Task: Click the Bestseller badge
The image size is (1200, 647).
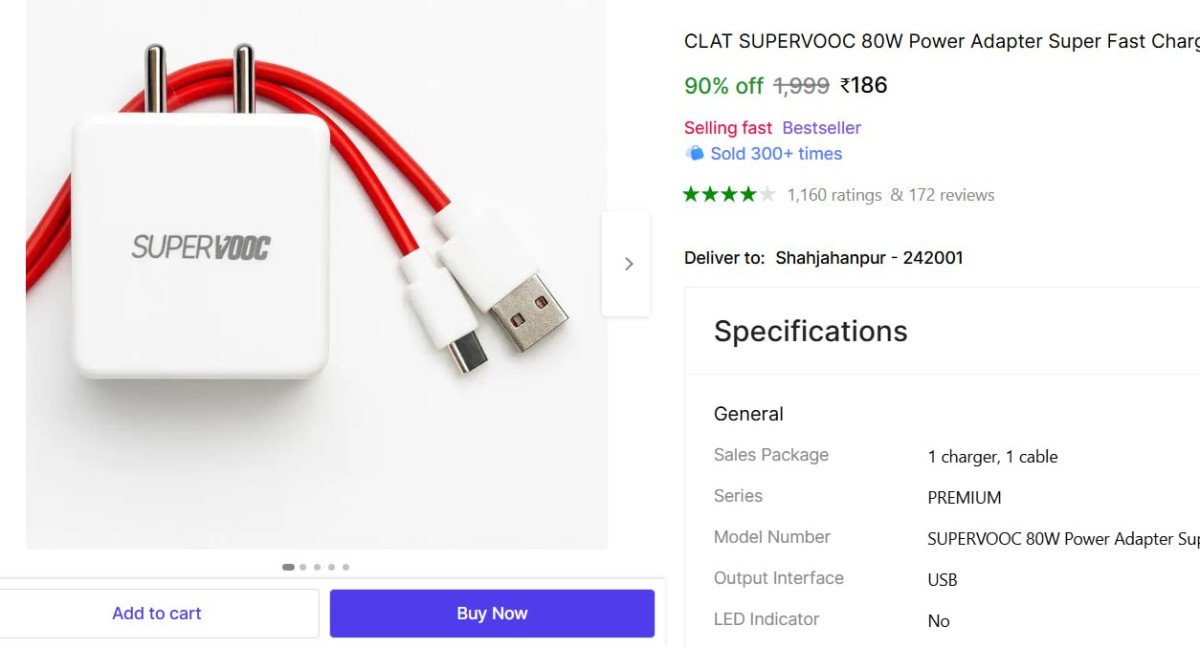Action: coord(821,127)
